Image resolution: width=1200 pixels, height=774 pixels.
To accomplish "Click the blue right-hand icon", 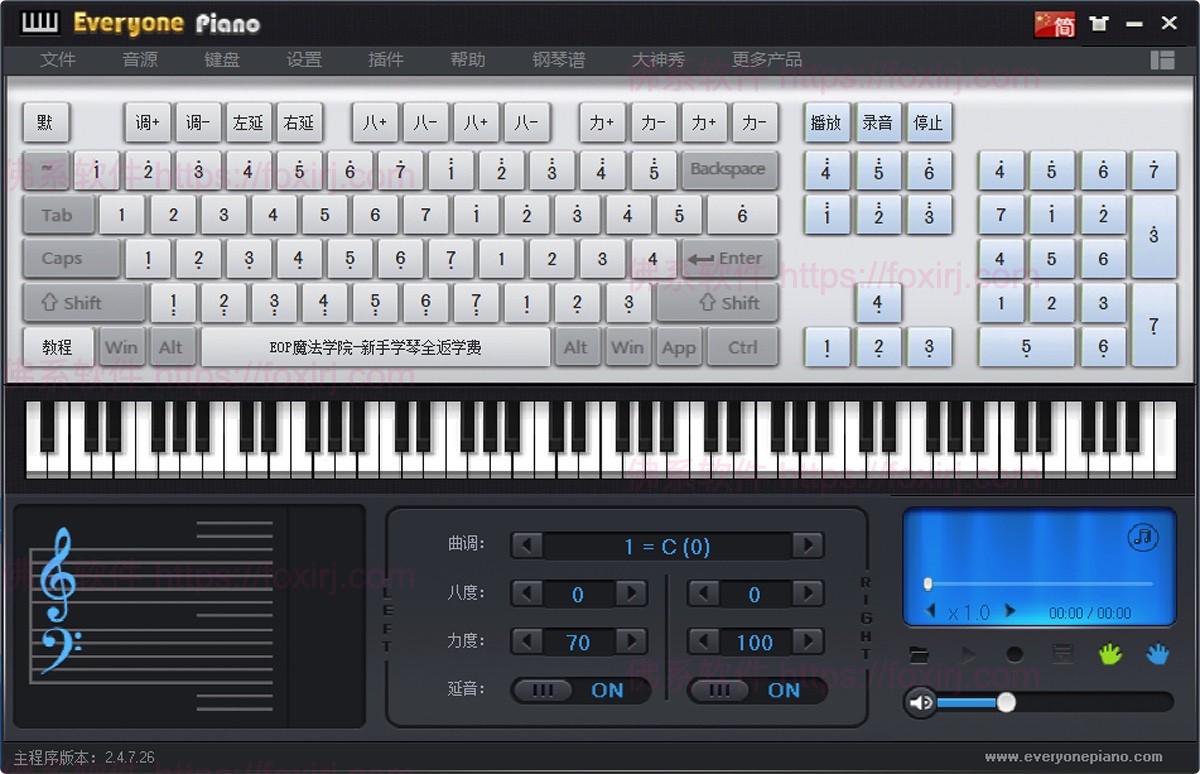I will click(x=1158, y=654).
